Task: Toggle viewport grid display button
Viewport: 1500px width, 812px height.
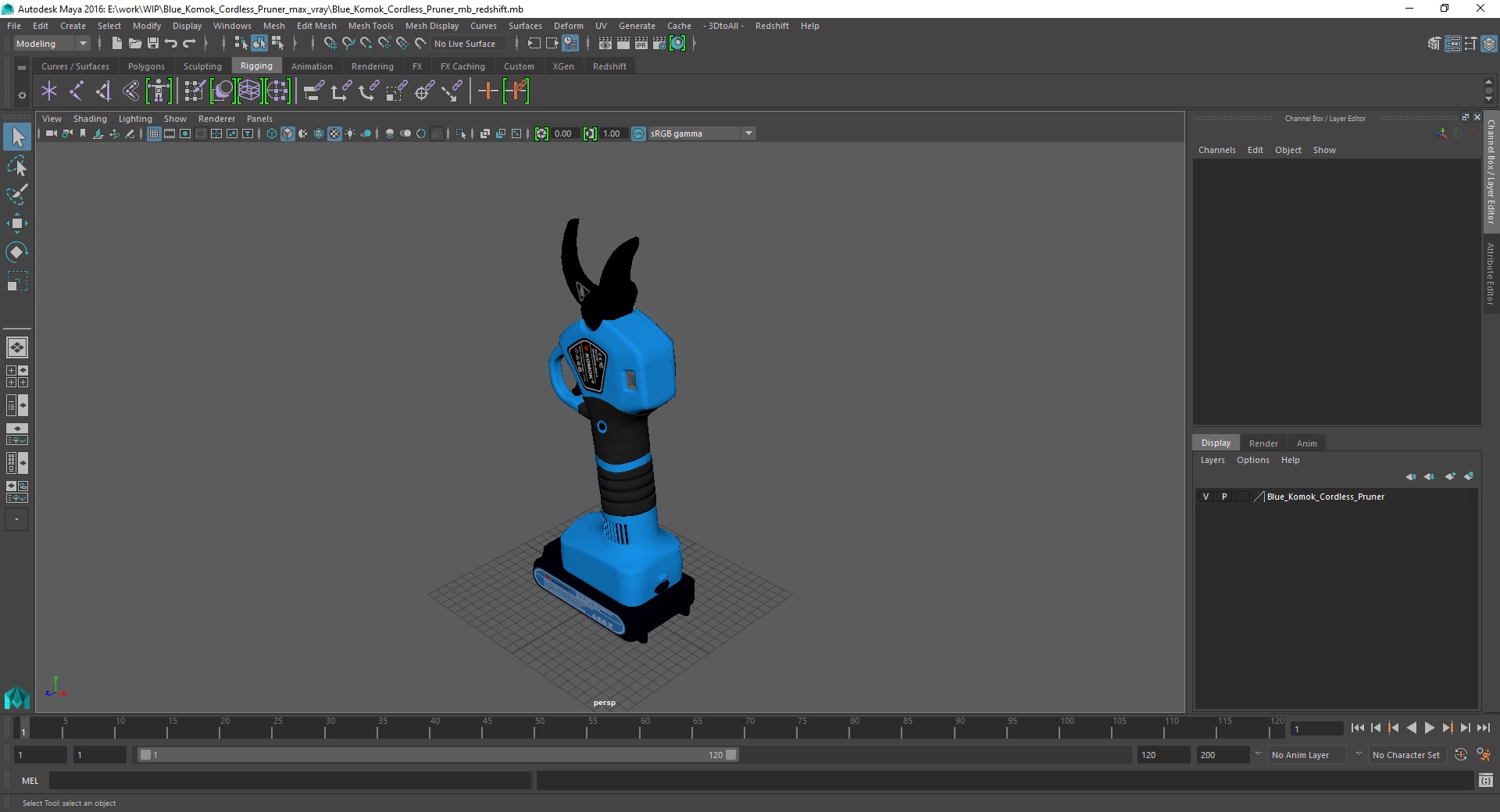Action: coord(154,134)
